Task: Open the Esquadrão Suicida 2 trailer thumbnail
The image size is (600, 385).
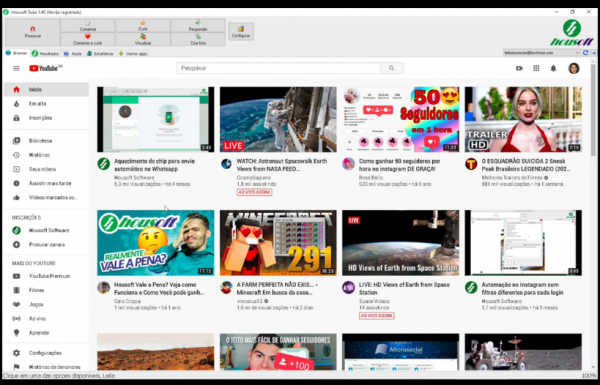Action: pyautogui.click(x=523, y=119)
